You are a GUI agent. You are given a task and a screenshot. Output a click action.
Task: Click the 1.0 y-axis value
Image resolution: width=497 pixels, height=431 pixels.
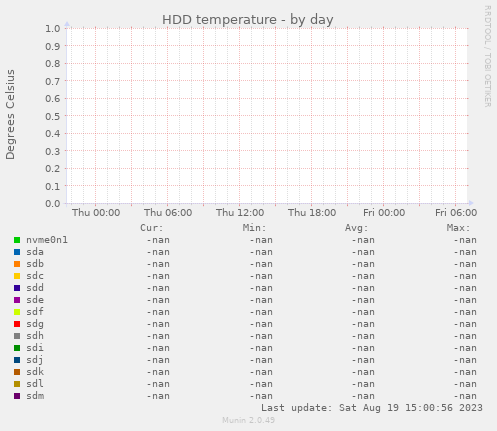(x=53, y=29)
